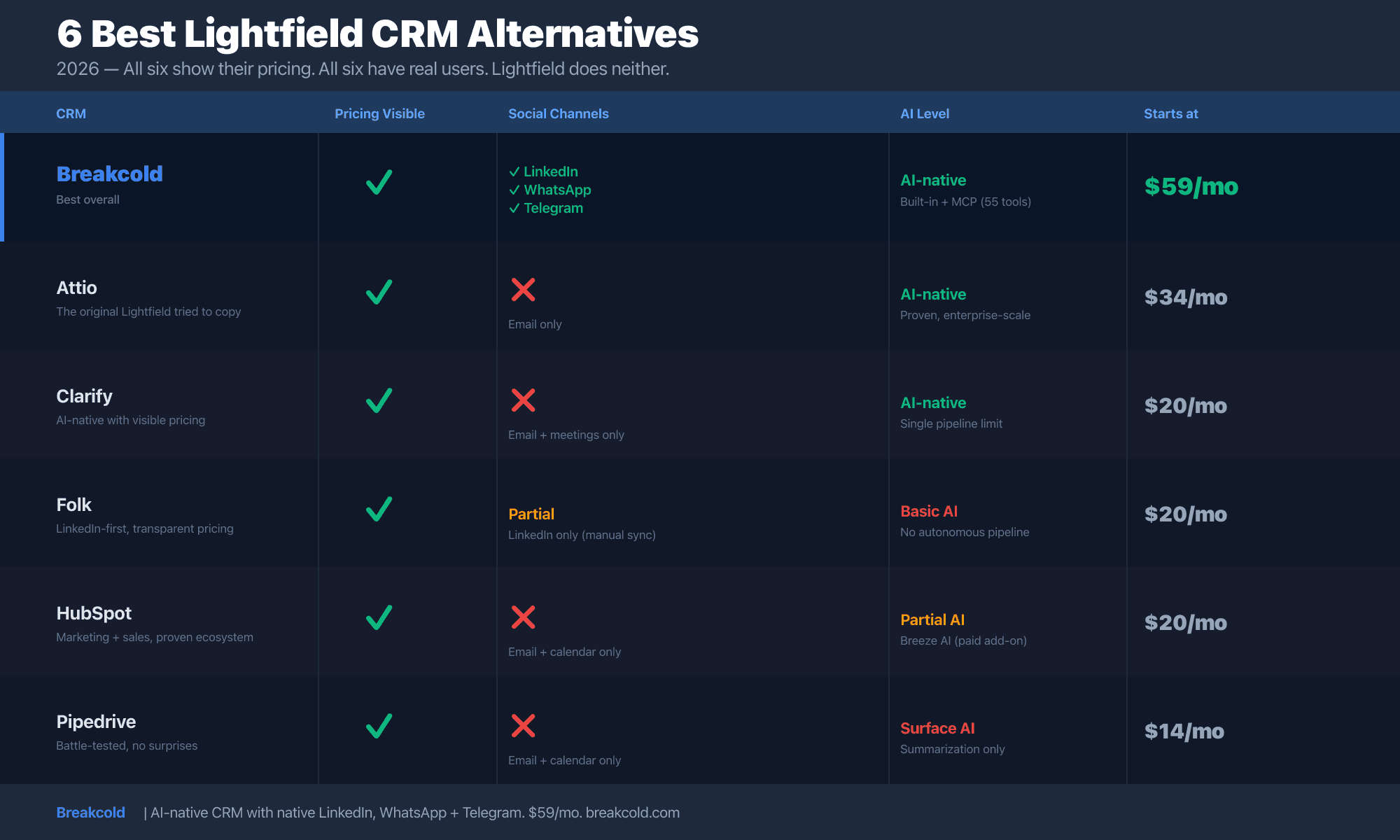This screenshot has width=1400, height=840.
Task: Click the red Basic AI label
Action: (x=929, y=511)
